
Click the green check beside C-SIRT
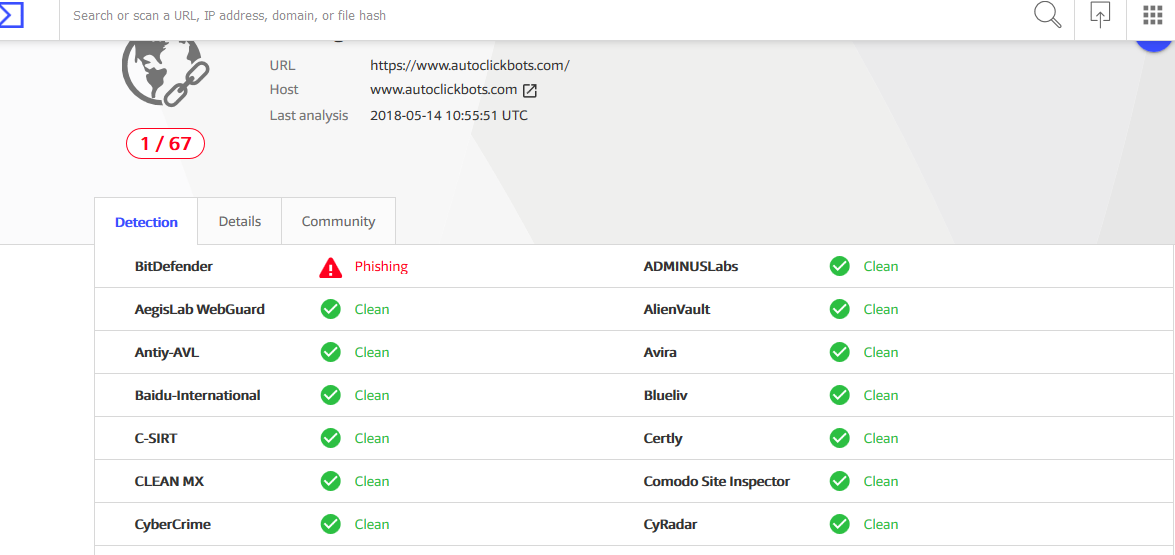[330, 438]
